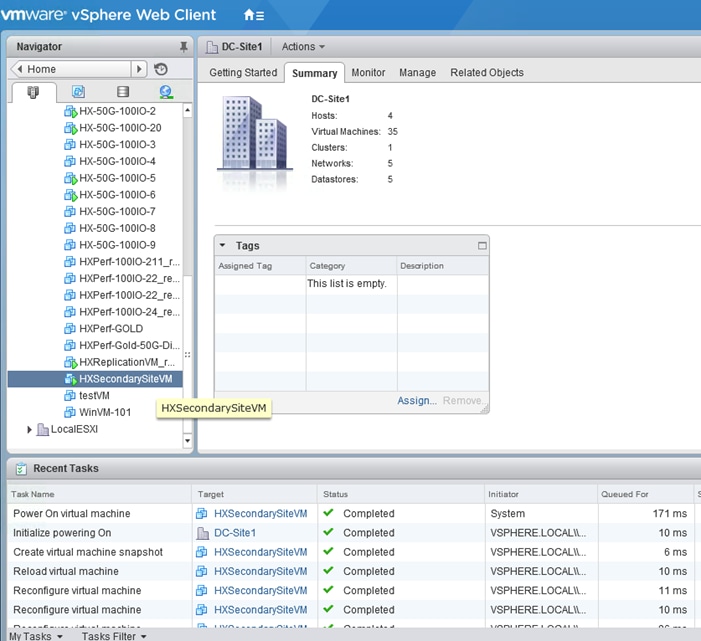Click the powered-on icon of HX-50G-100IO-6

pos(70,195)
